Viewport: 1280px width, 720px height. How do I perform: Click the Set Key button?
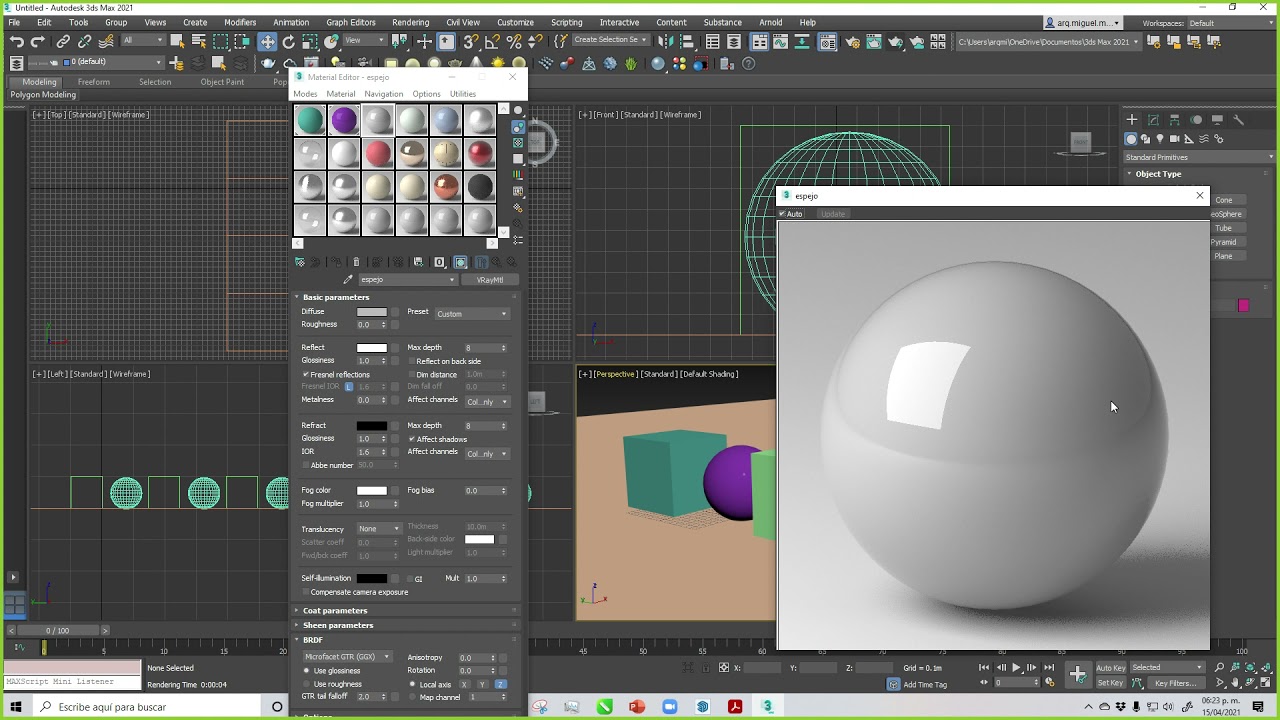(x=1110, y=683)
